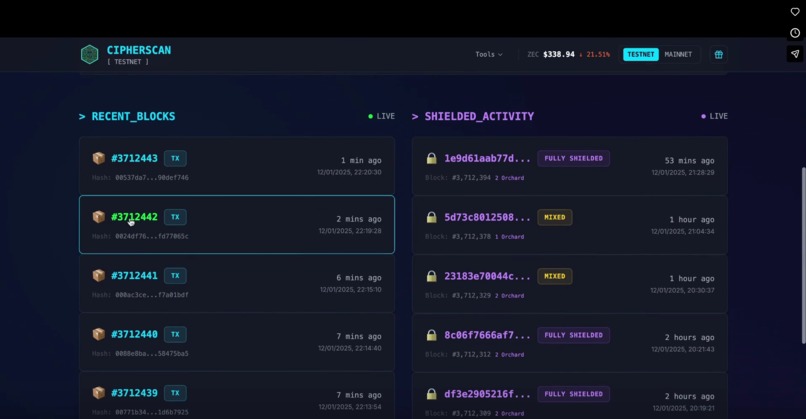Click the SHIELDED_ACTIVITY section heading
806x419 pixels.
pos(479,116)
